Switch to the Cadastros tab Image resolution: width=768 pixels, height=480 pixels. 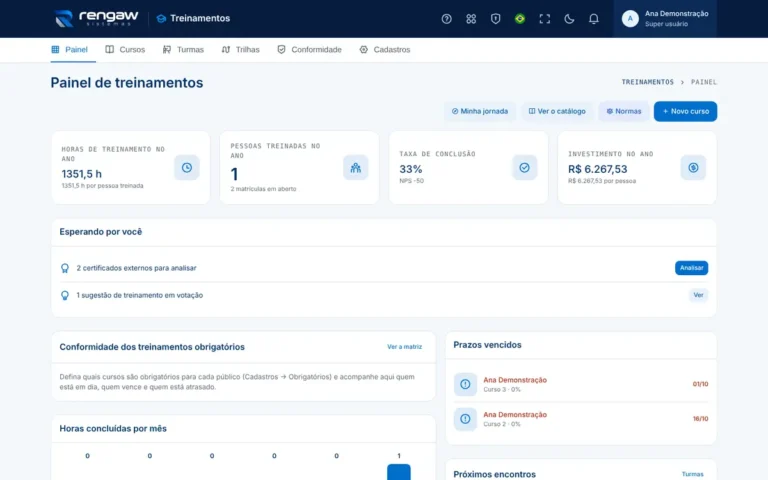click(x=385, y=49)
